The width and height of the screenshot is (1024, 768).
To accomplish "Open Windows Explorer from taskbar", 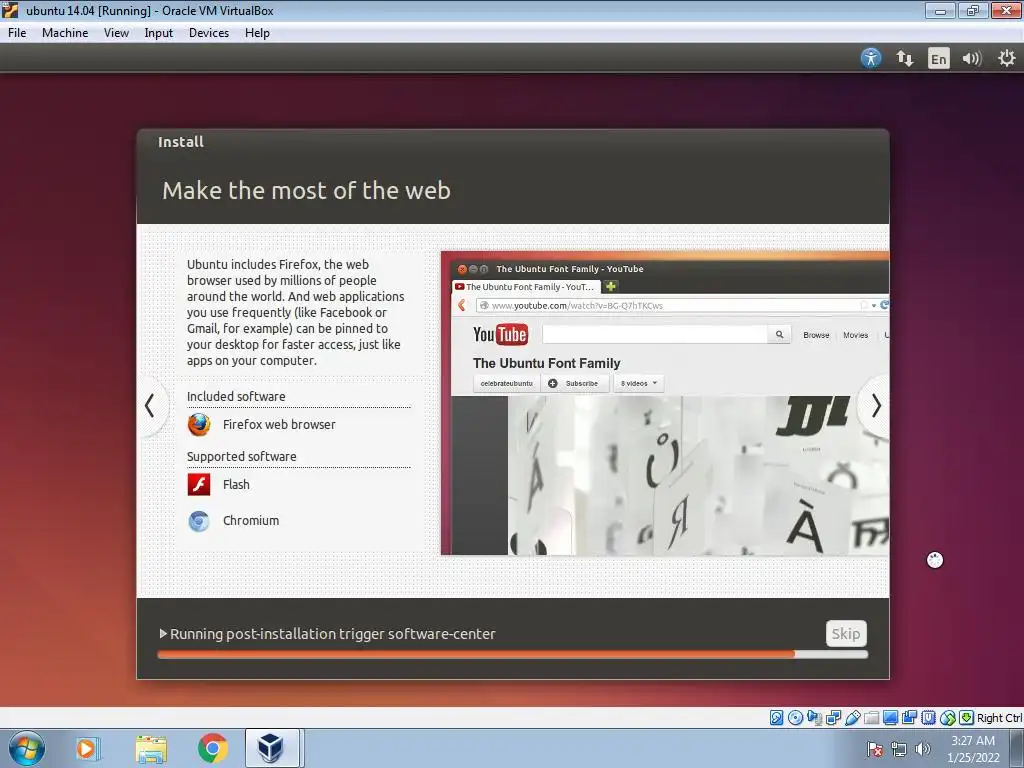I will coord(151,748).
